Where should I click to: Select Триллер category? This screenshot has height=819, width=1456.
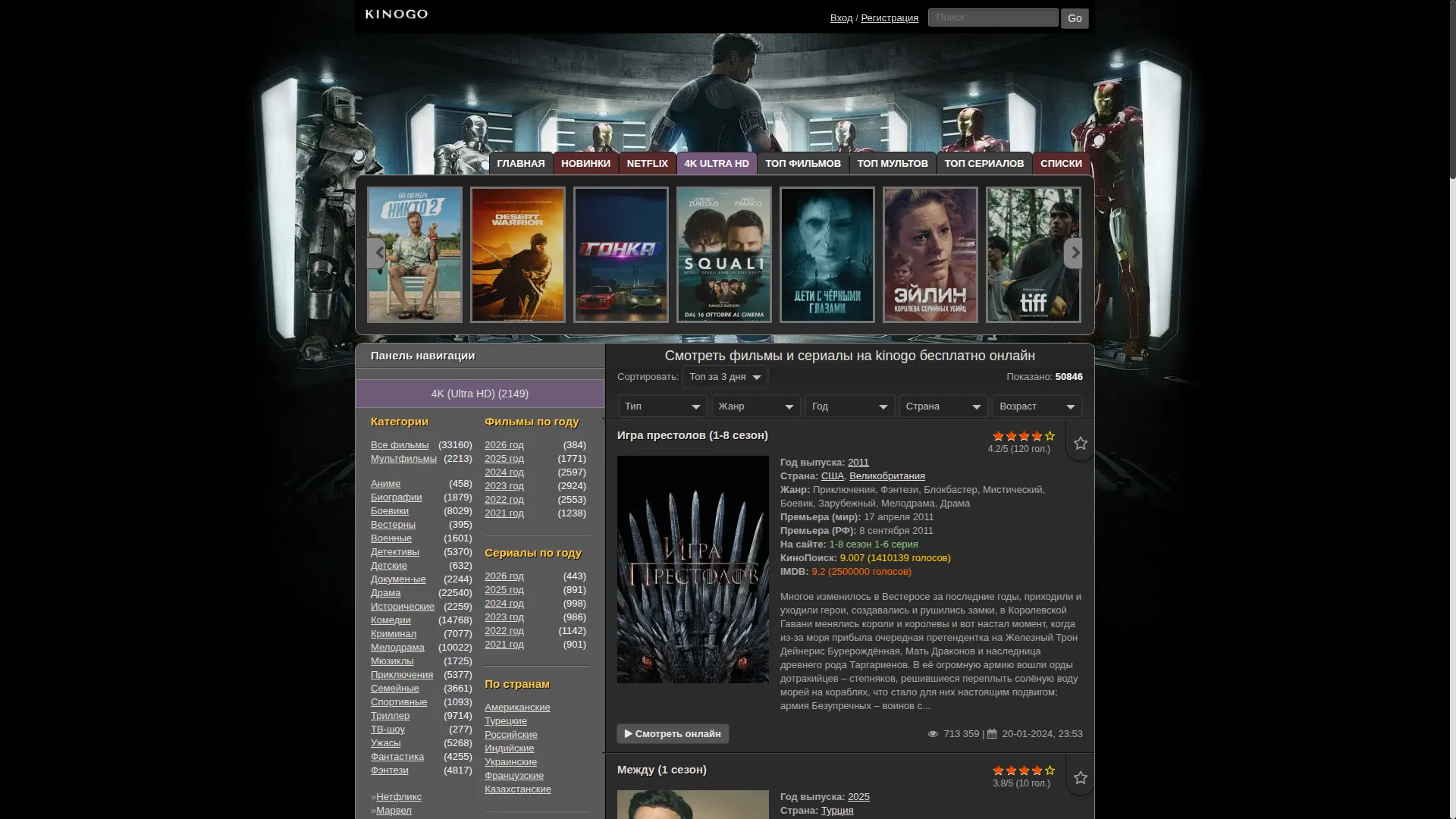(x=390, y=716)
